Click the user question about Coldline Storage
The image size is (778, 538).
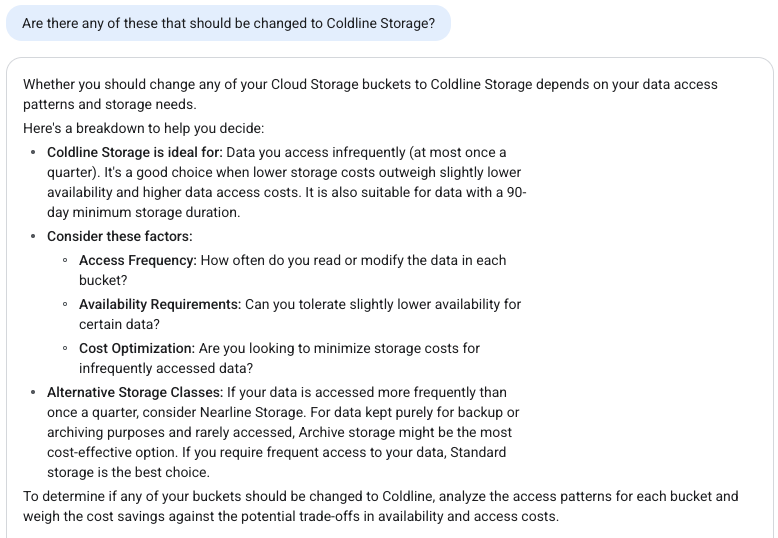(x=228, y=23)
